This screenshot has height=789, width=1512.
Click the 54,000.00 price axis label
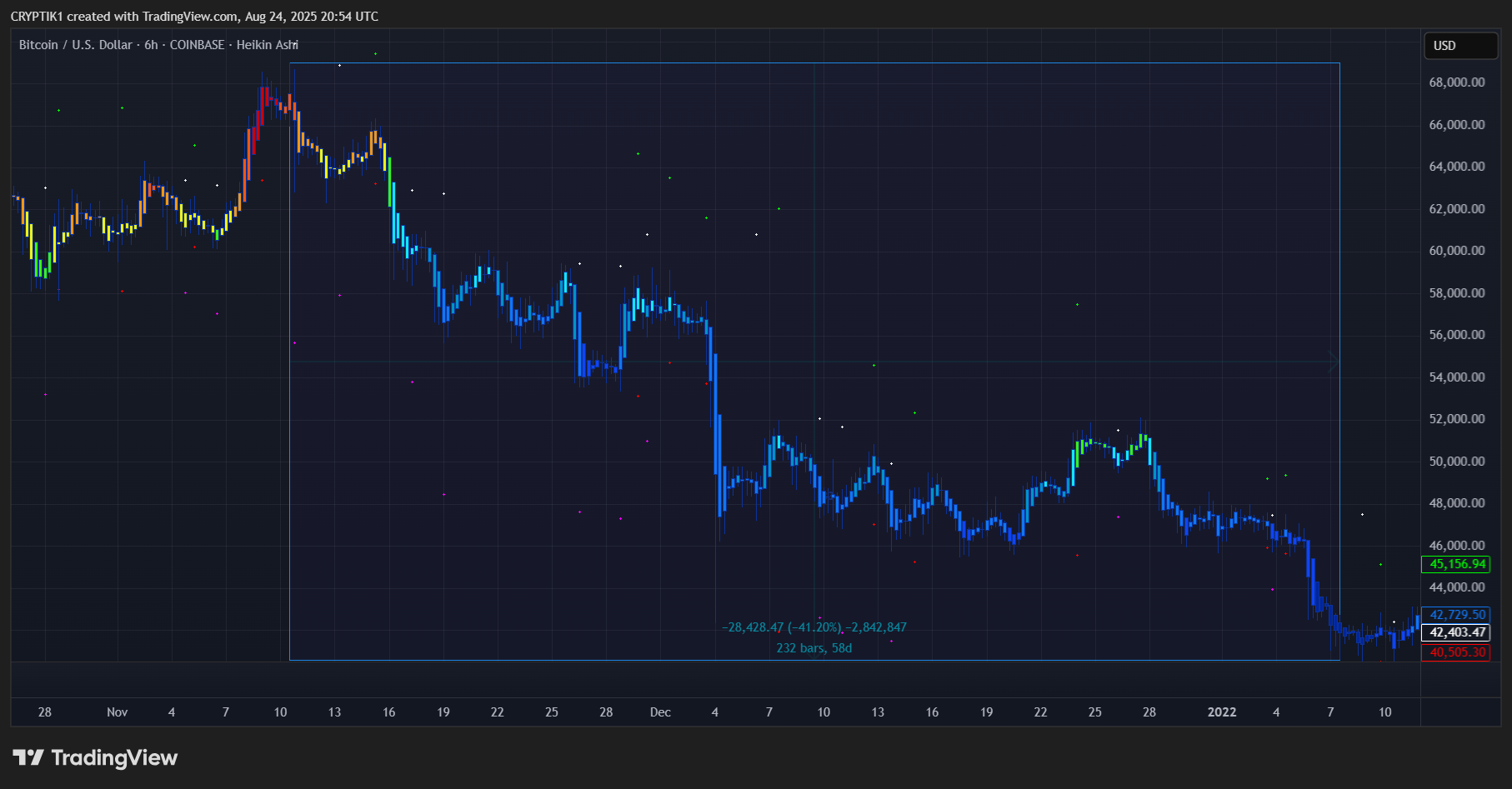1457,377
